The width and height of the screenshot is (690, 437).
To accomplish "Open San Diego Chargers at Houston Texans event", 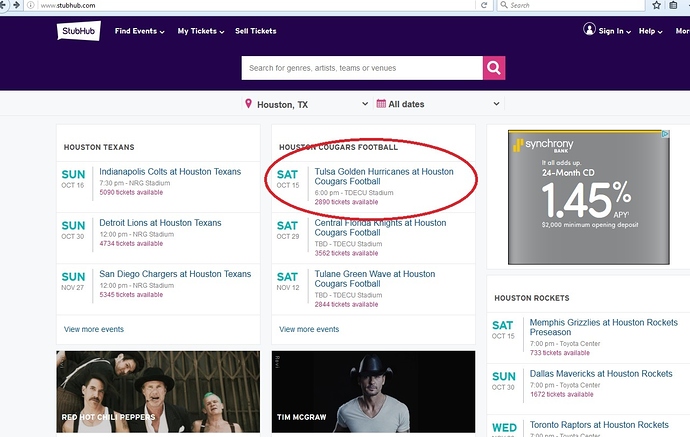I will pyautogui.click(x=175, y=274).
